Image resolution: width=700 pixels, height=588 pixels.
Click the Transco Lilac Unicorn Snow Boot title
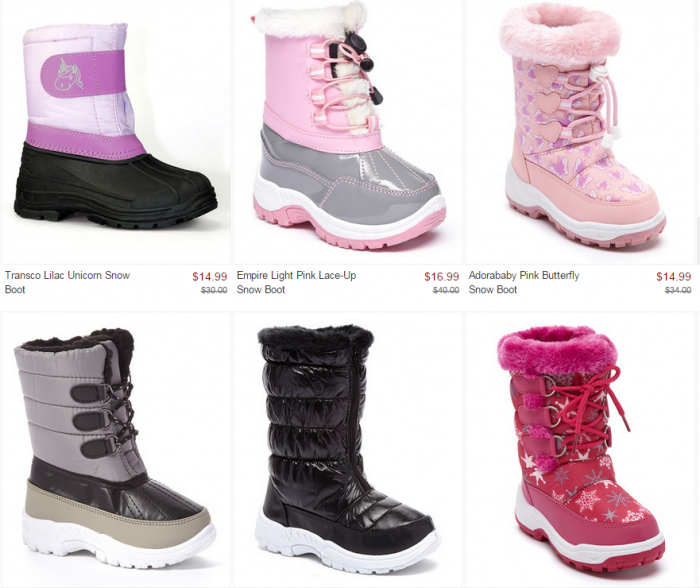click(67, 282)
